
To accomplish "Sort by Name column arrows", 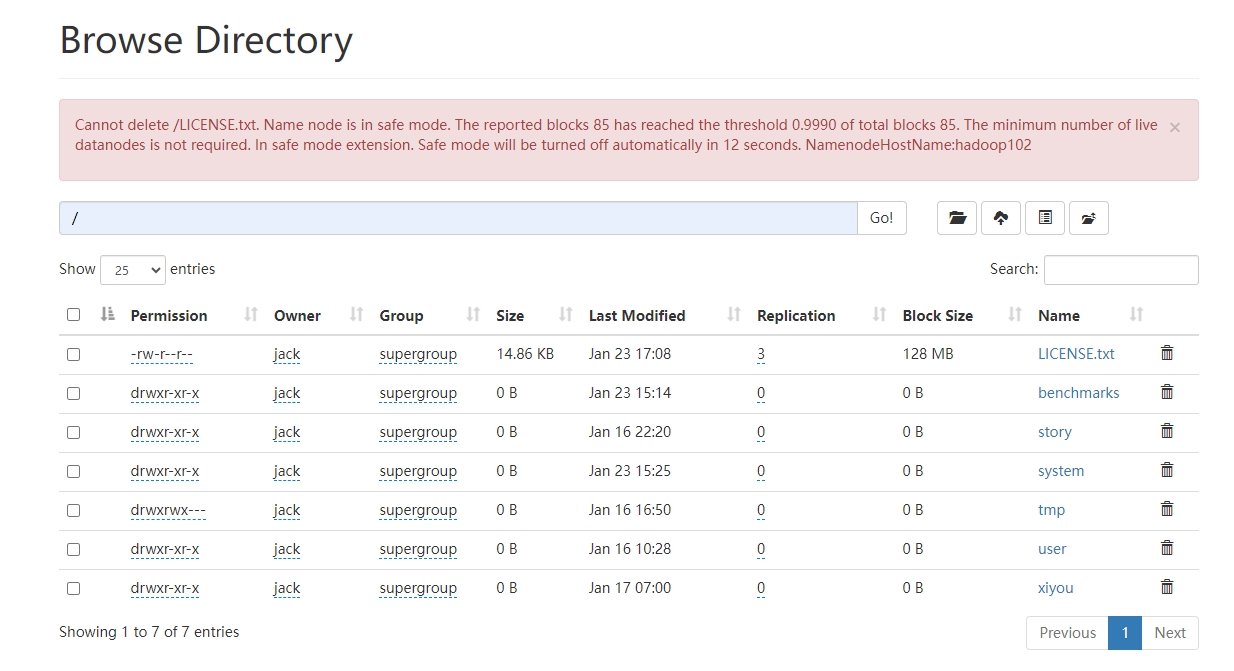I will click(1136, 315).
